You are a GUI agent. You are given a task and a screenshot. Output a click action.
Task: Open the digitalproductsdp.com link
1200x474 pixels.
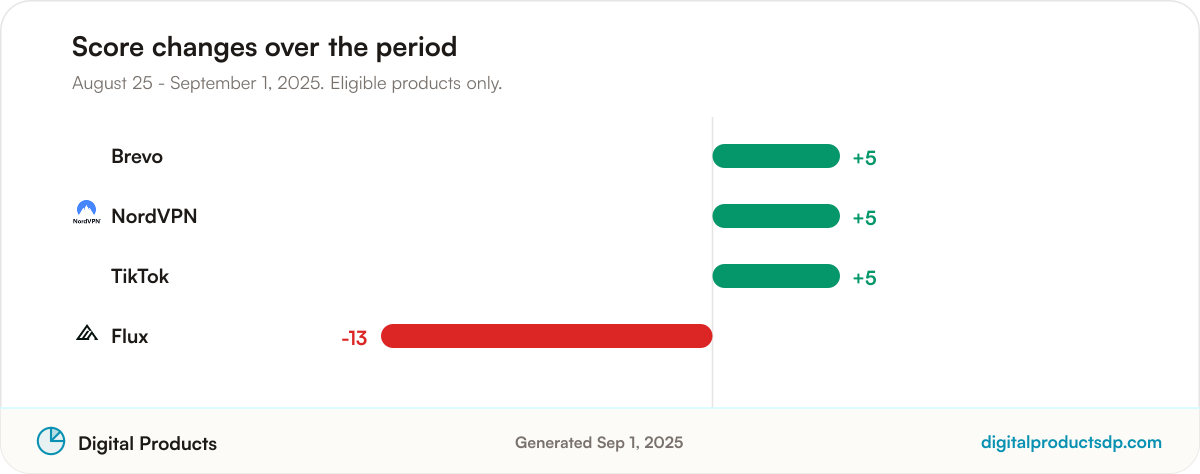coord(1071,443)
